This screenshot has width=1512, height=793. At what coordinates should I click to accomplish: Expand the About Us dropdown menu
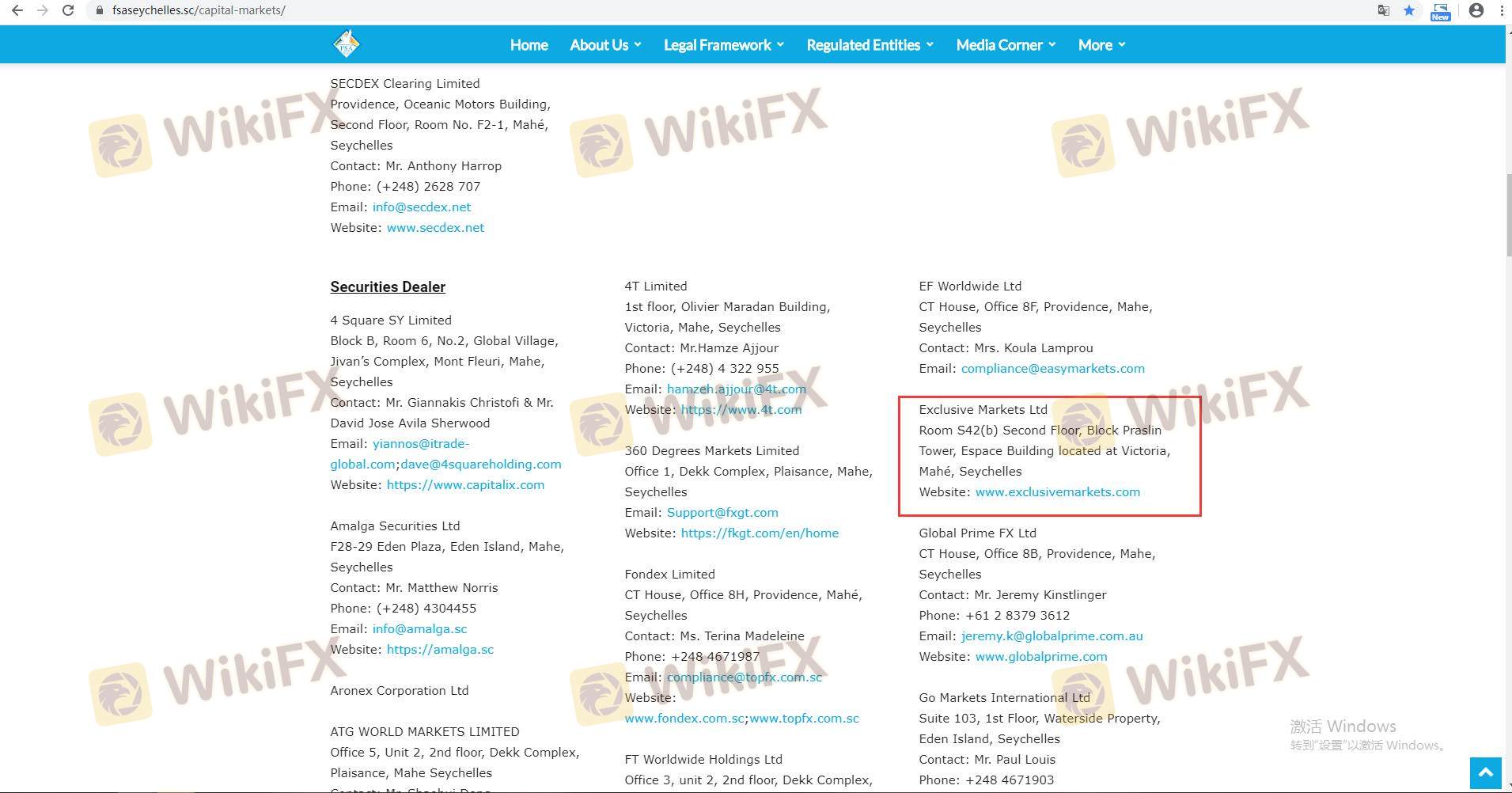coord(605,45)
